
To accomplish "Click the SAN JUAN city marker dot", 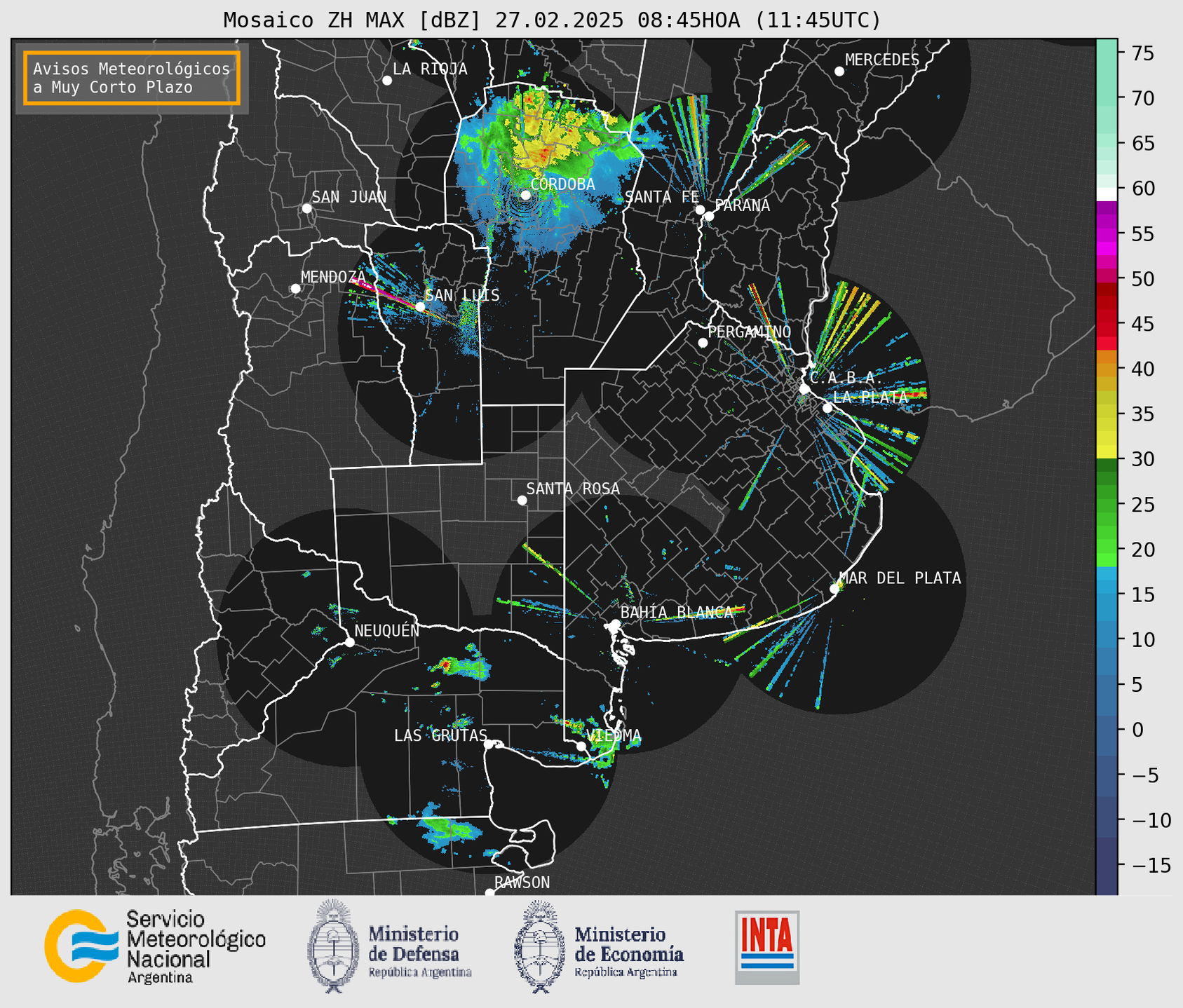I will point(306,208).
